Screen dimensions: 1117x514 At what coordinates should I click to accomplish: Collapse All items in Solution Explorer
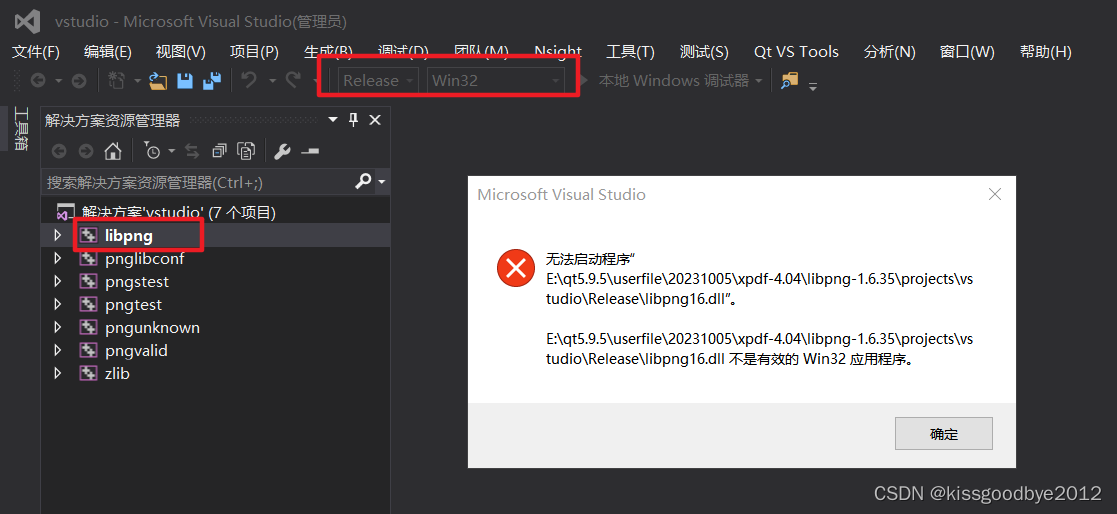[x=219, y=151]
